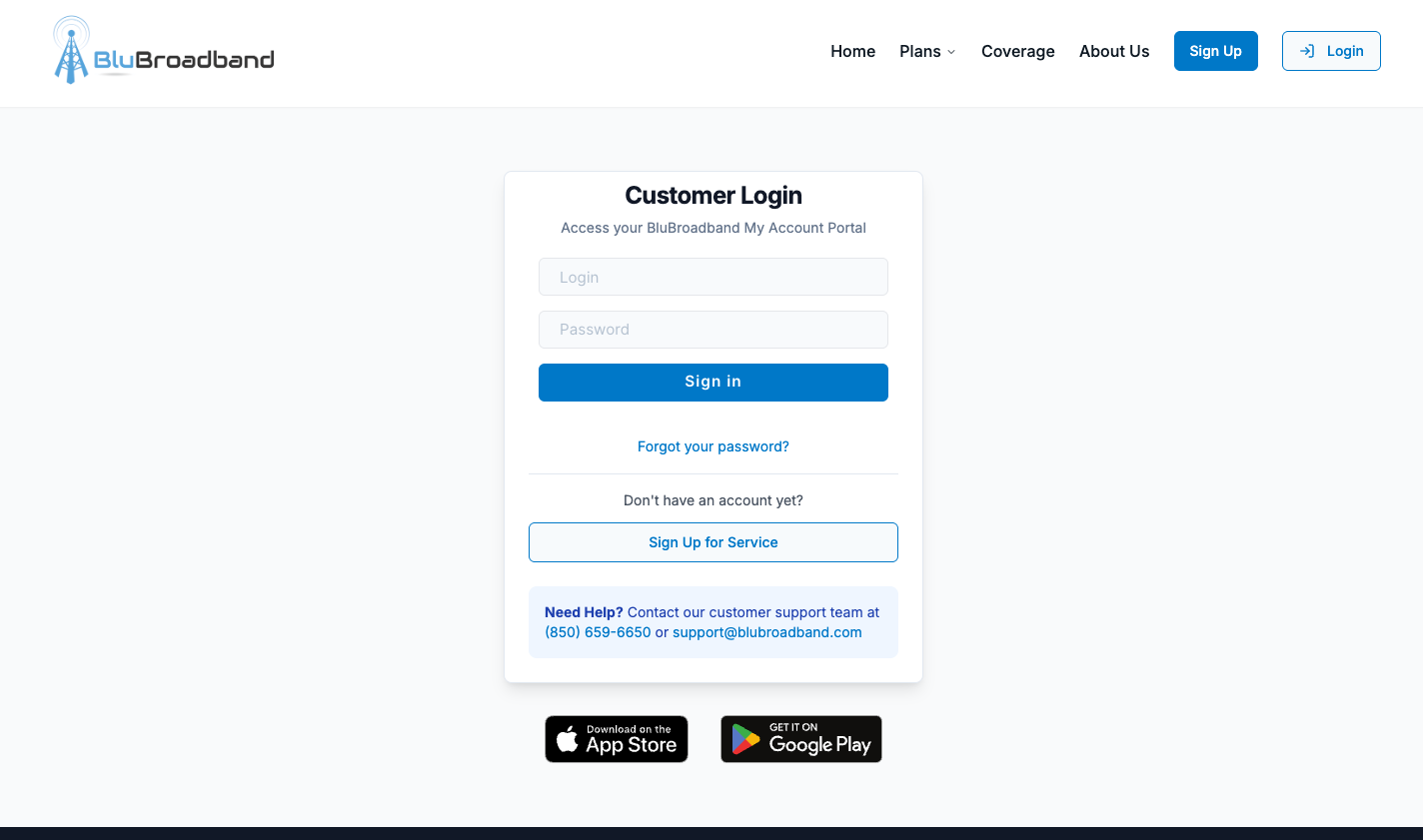This screenshot has width=1423, height=840.
Task: Open the Forgot your password link
Action: tap(713, 446)
